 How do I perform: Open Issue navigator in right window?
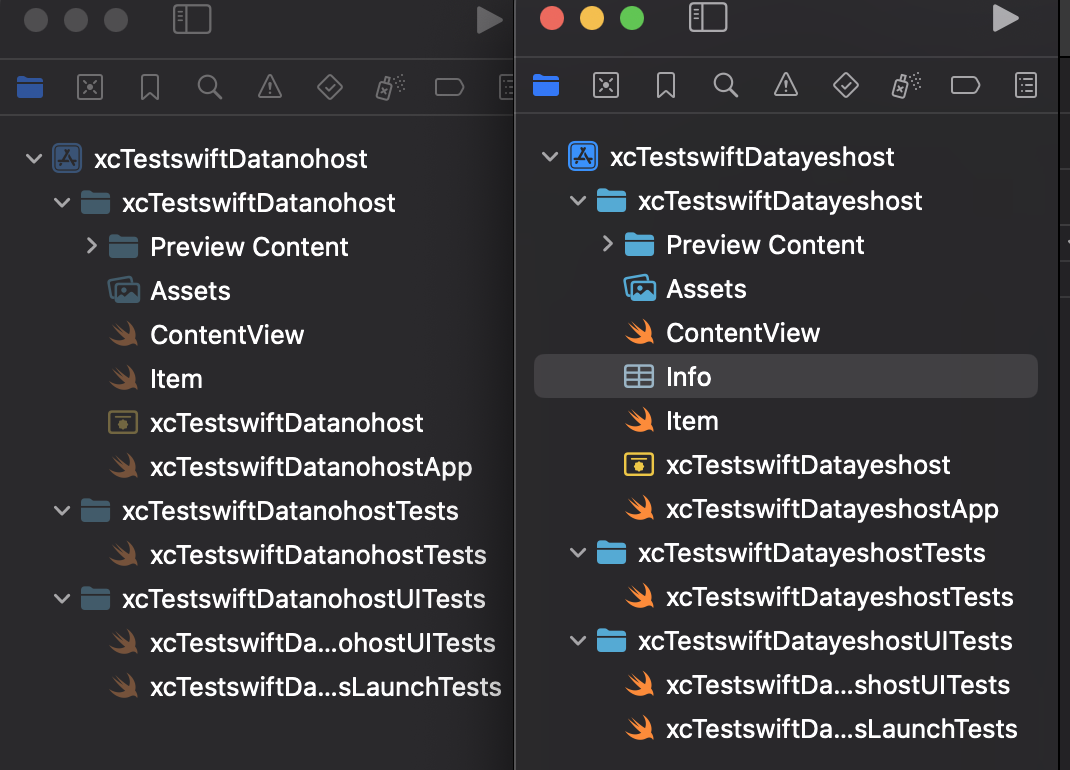point(785,85)
